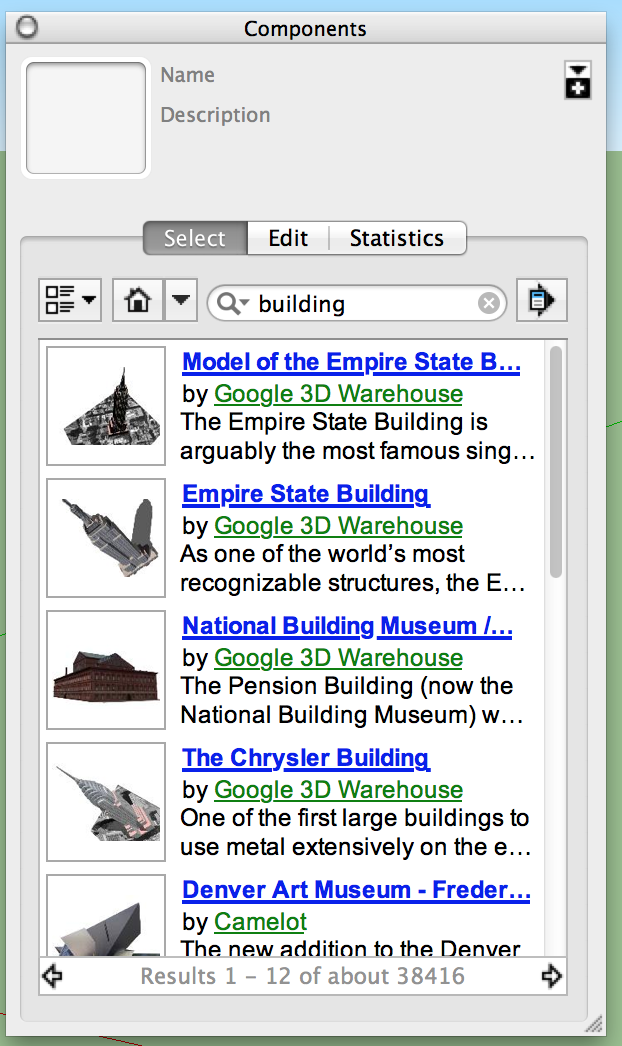Open the Denver Art Museum - Freder… link
Viewport: 622px width, 1046px height.
click(x=356, y=890)
